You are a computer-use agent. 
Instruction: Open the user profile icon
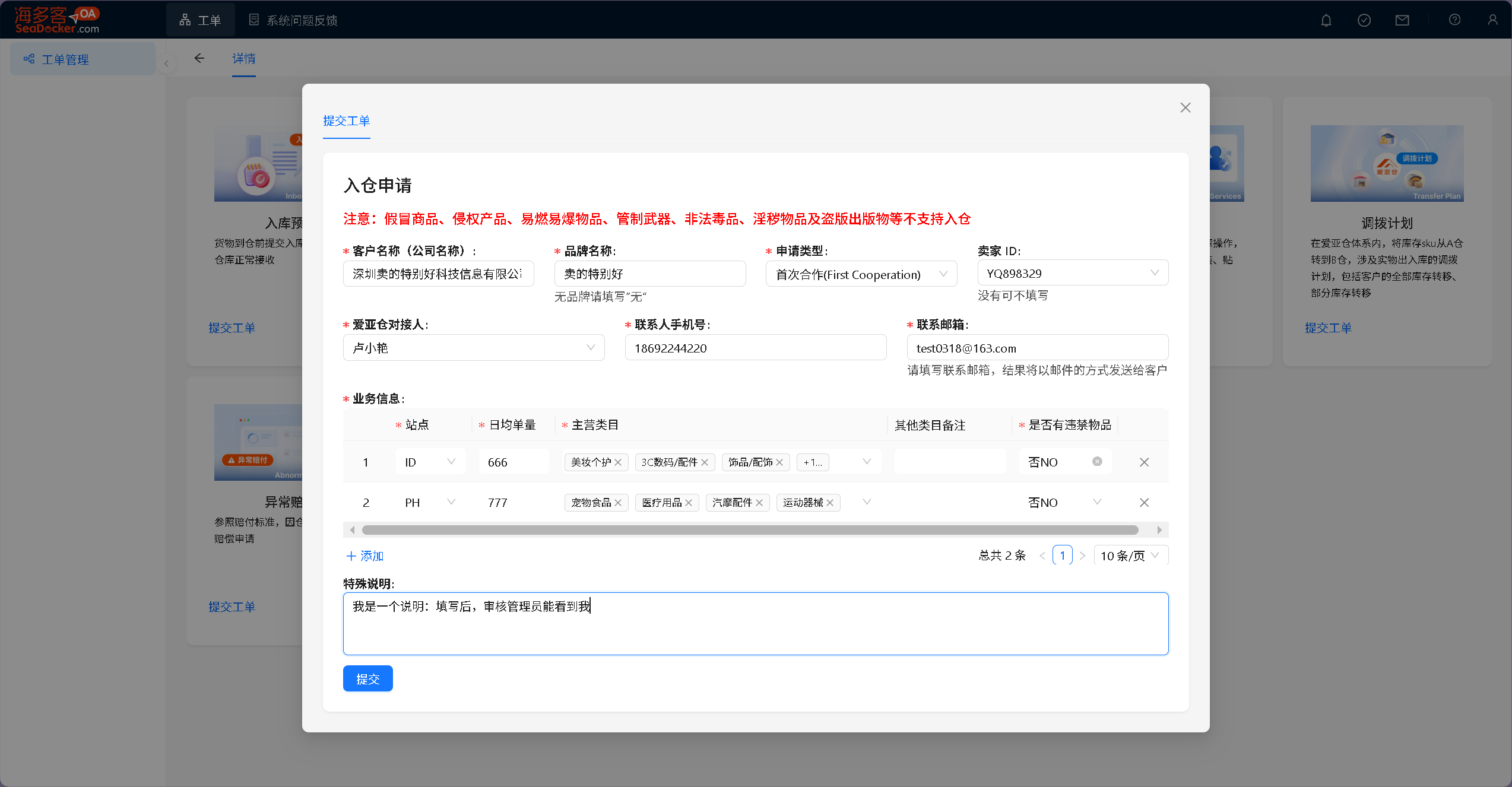point(1492,20)
